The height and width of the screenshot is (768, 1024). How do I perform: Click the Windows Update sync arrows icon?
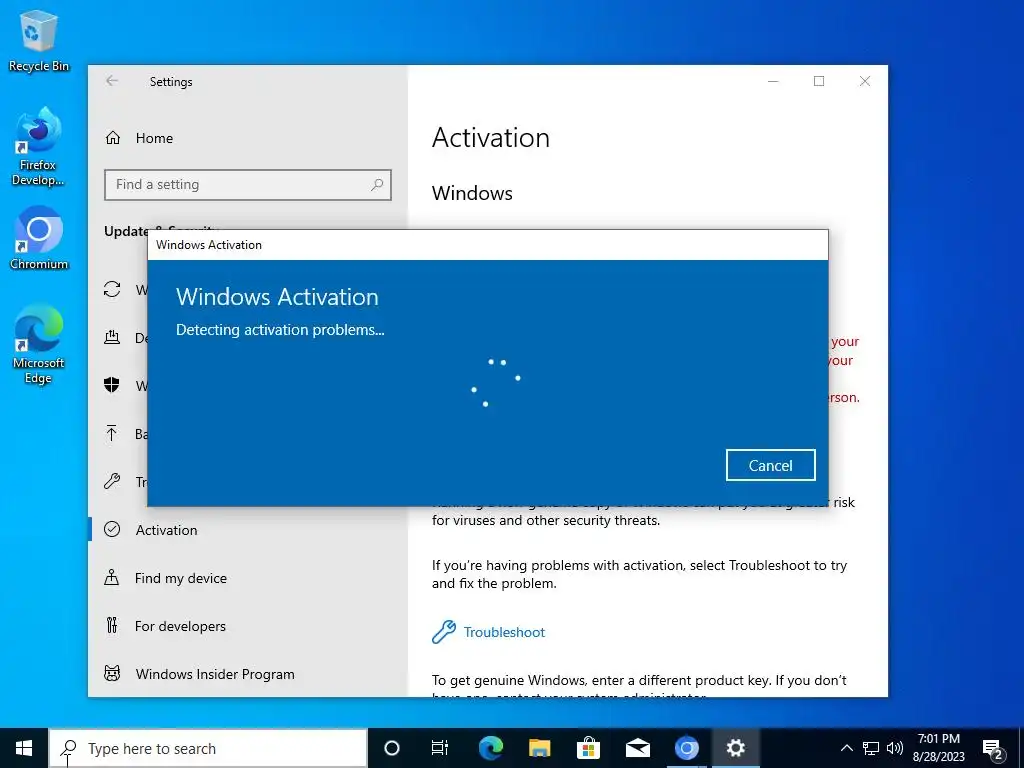pyautogui.click(x=112, y=289)
